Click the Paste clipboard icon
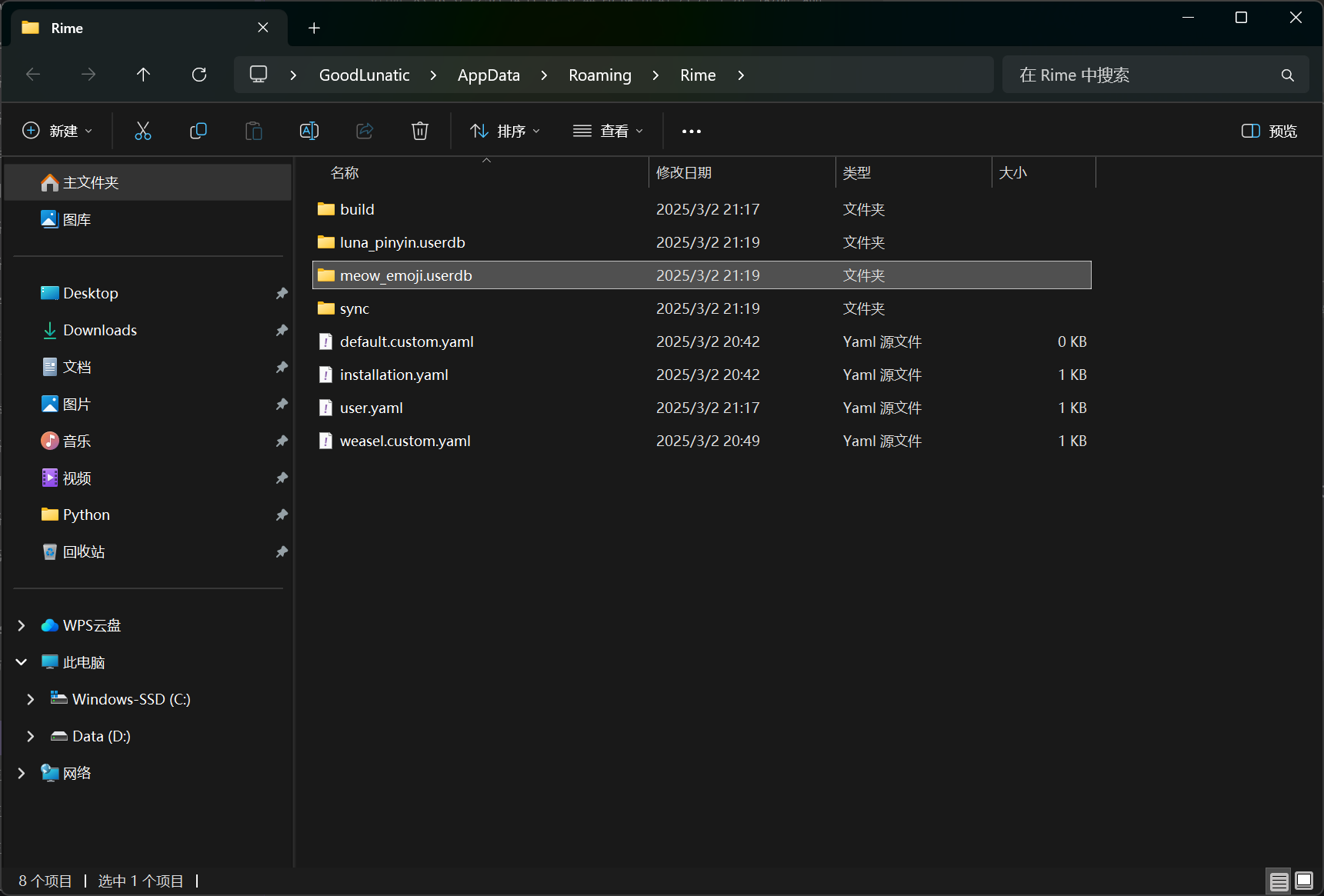 click(254, 131)
